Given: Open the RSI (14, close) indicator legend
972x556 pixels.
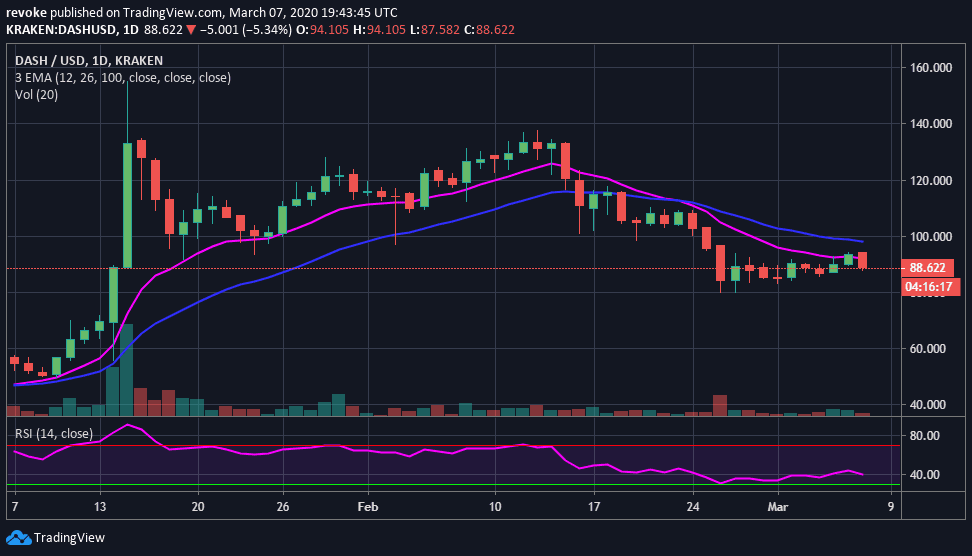Looking at the screenshot, I should coord(55,433).
